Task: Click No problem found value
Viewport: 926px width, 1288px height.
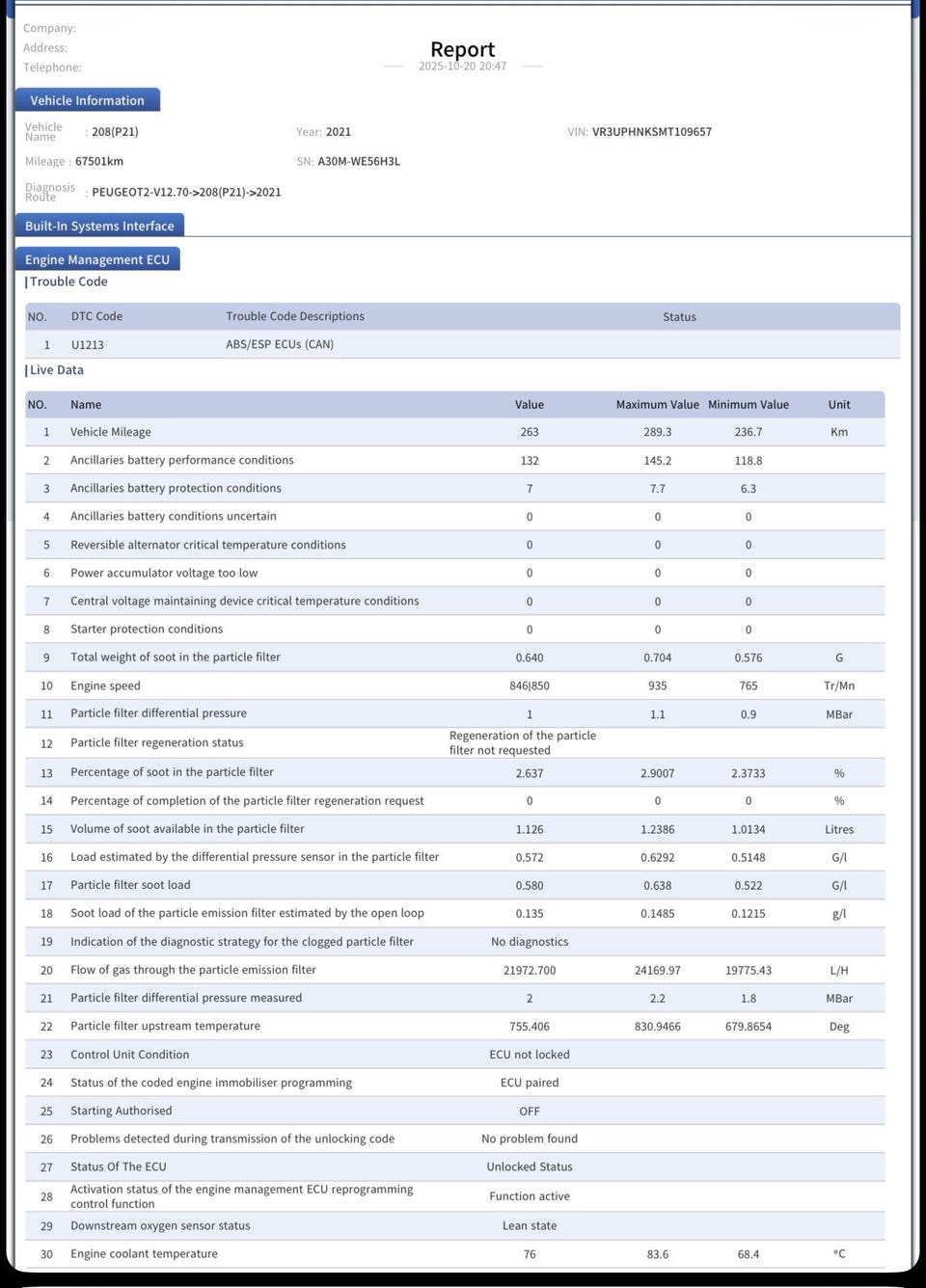Action: coord(530,1139)
